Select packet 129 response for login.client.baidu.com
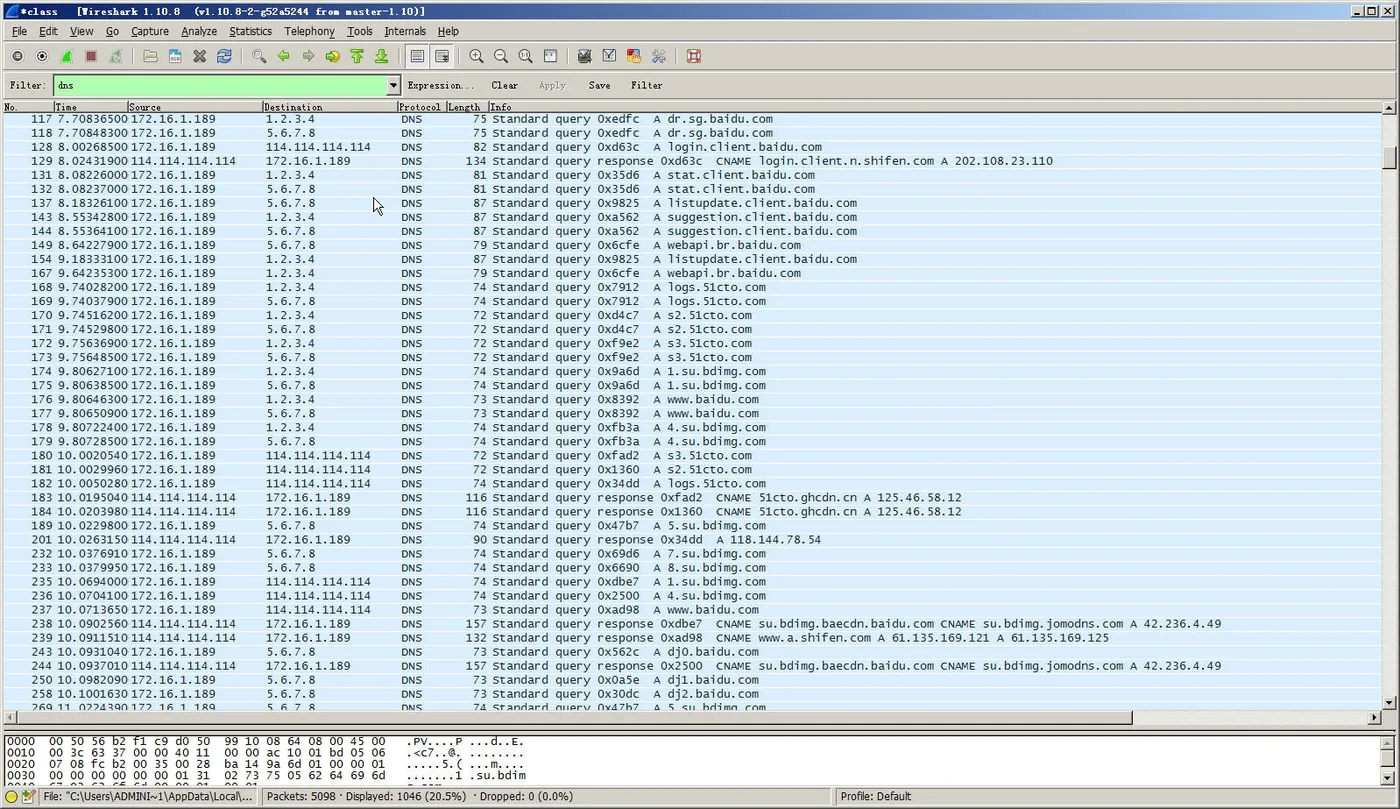Image resolution: width=1400 pixels, height=809 pixels. (x=692, y=161)
